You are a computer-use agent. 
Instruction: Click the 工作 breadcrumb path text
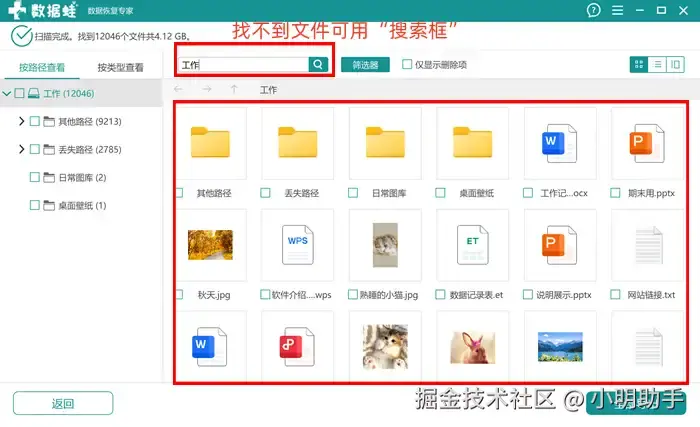pos(268,90)
